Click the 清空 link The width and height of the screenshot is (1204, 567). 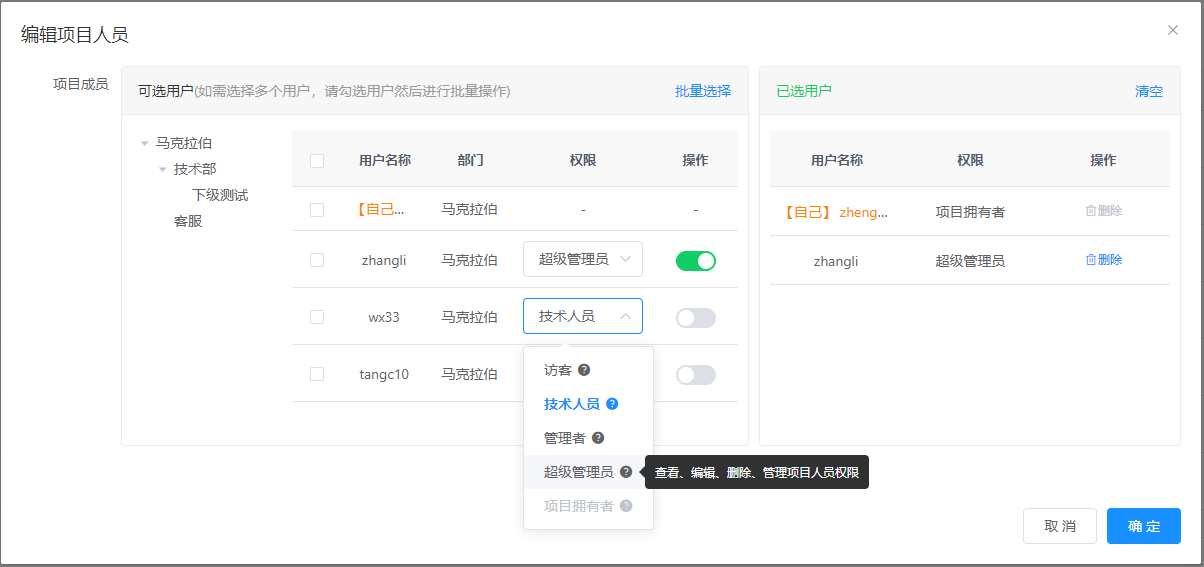click(x=1149, y=91)
